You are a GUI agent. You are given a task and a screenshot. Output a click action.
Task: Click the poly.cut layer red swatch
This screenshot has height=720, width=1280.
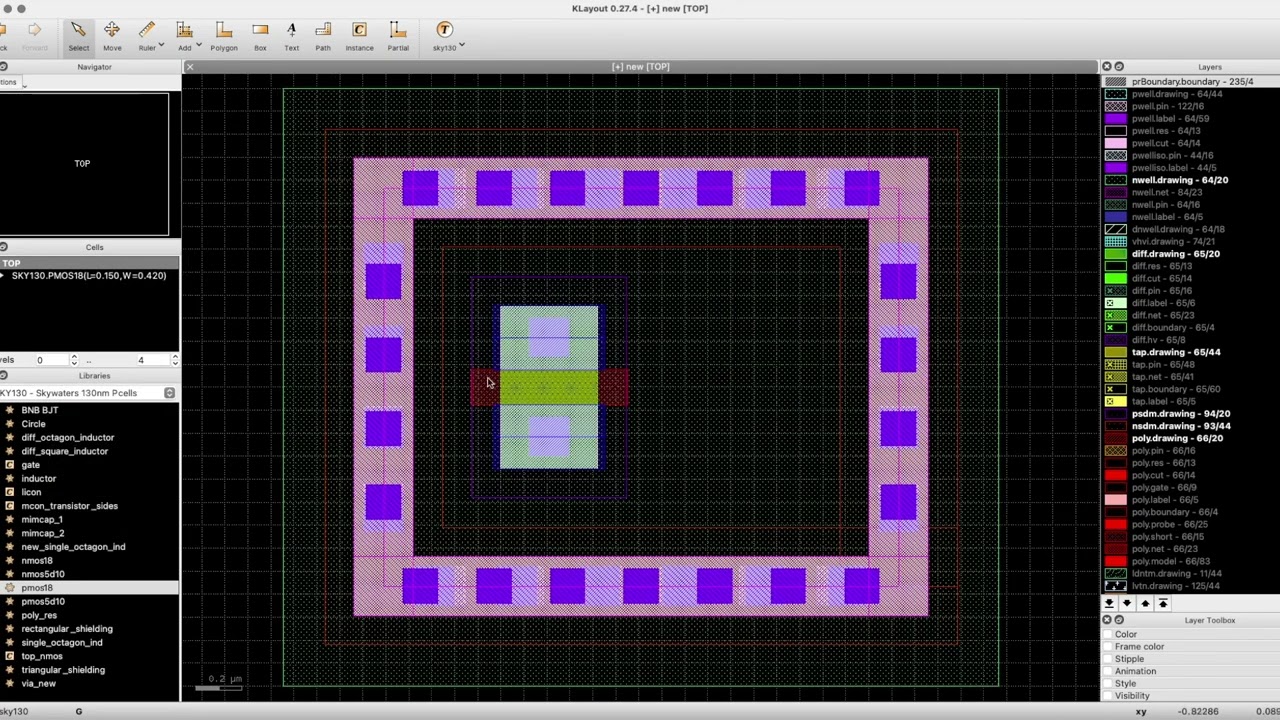1115,475
